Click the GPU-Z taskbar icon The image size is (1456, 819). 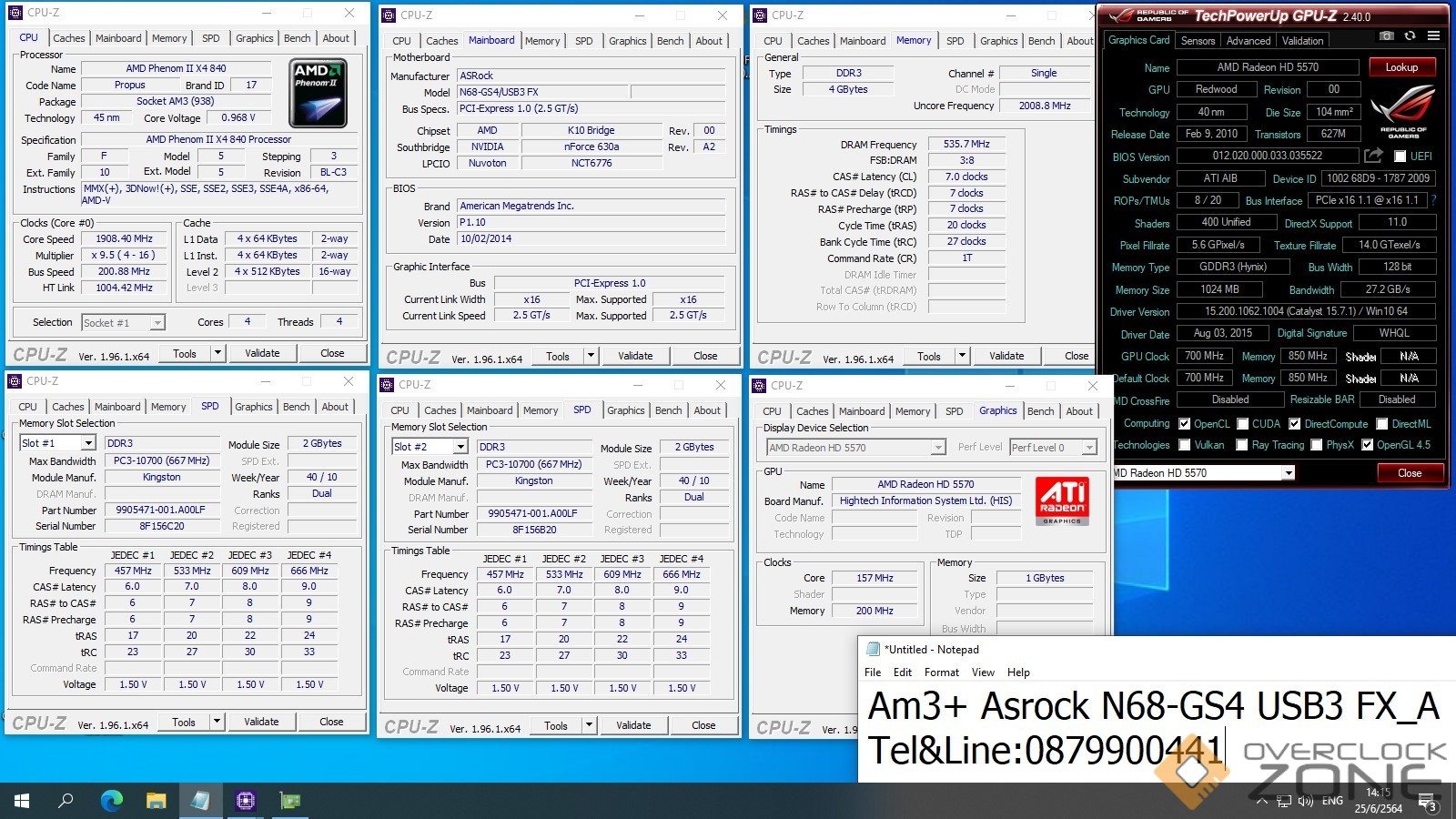[290, 801]
